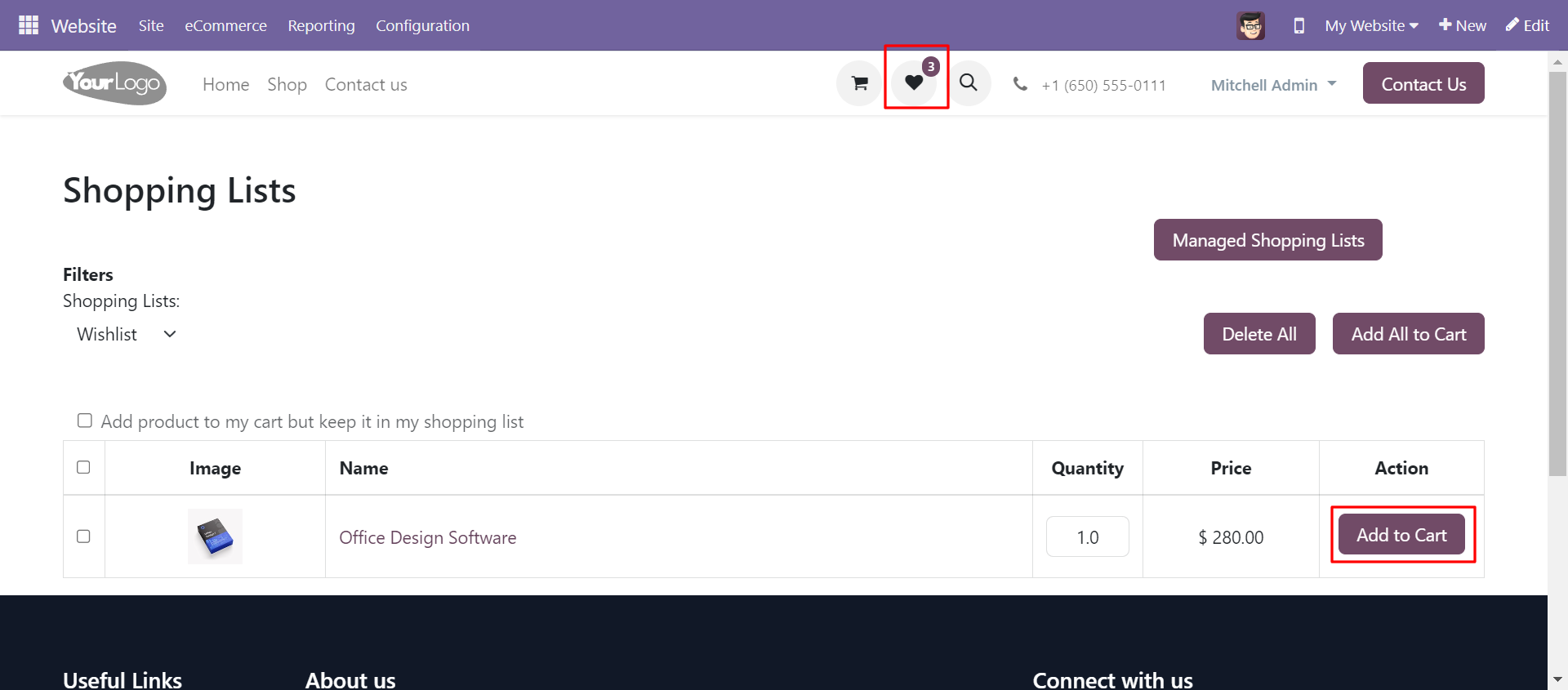Open the shopping cart icon
Screen dimensions: 1568x690
coord(859,83)
